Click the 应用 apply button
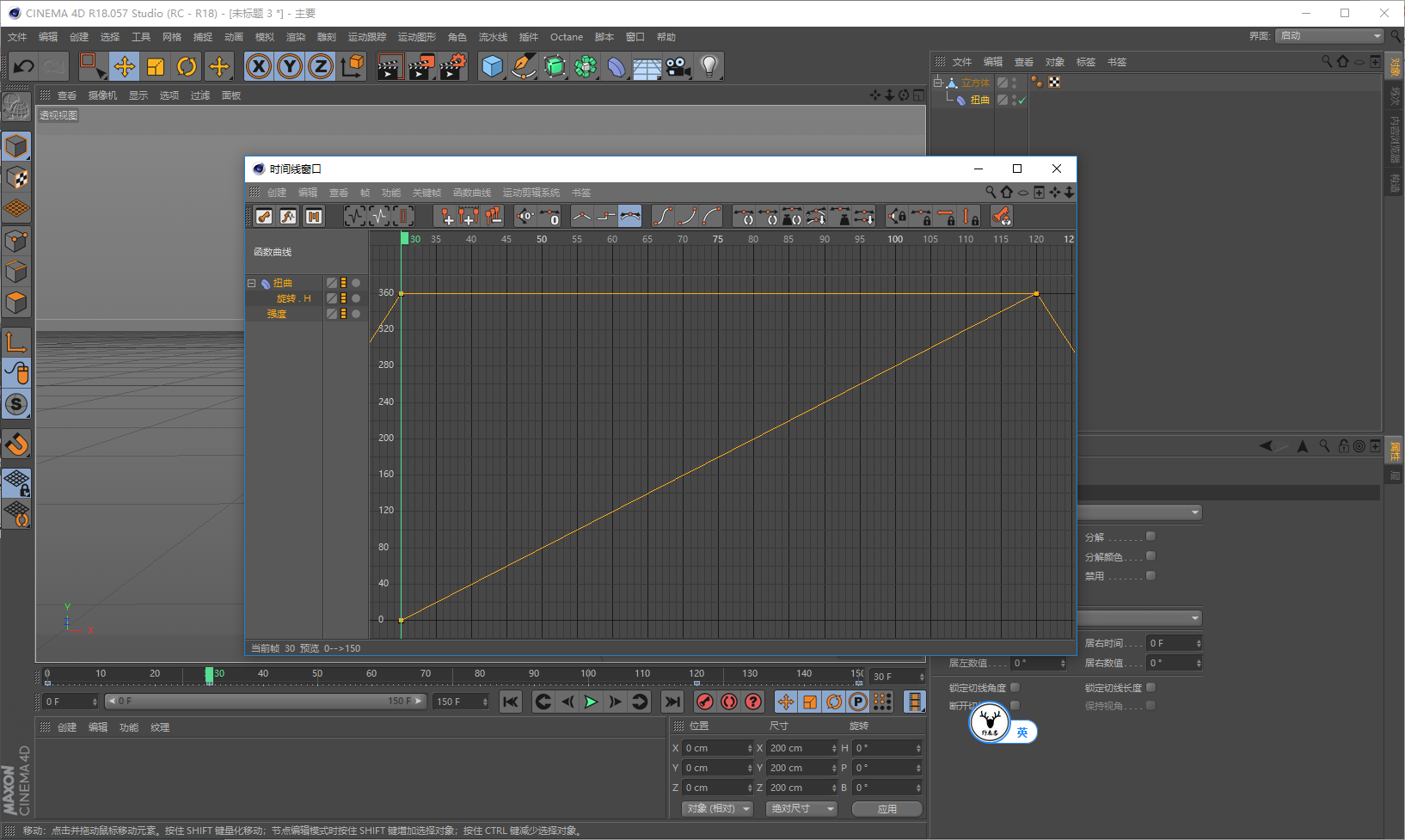The image size is (1405, 840). [887, 809]
